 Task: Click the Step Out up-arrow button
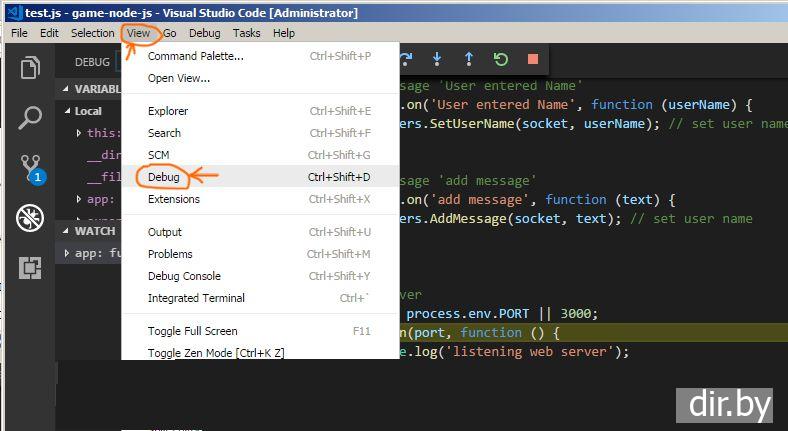(x=468, y=59)
